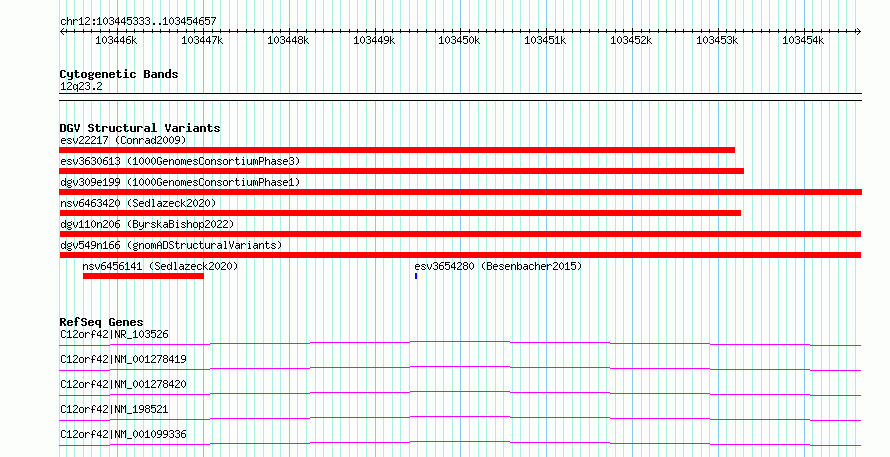Screen dimensions: 890x457
Task: Open the C12orf42|NM_198521 transcript label
Action: tap(114, 409)
